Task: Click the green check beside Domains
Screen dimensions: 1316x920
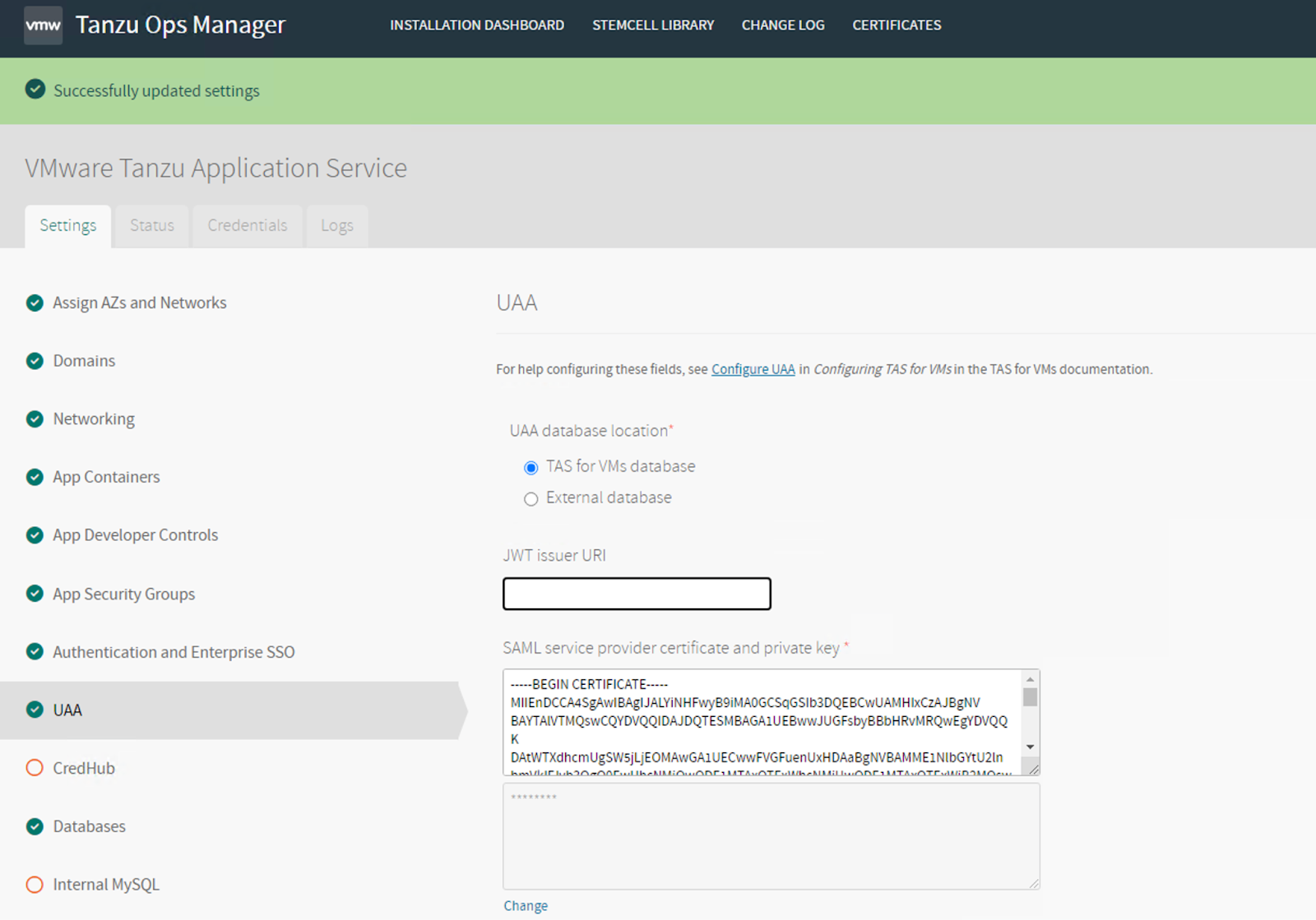Action: (x=35, y=361)
